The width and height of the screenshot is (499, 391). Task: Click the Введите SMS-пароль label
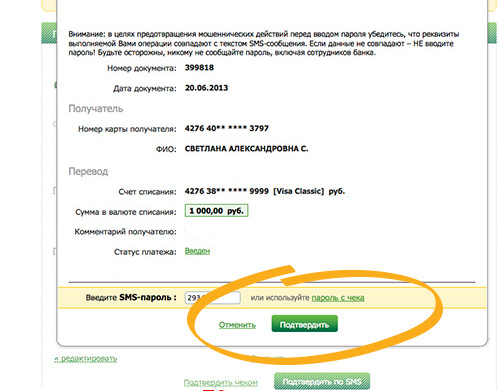[131, 298]
